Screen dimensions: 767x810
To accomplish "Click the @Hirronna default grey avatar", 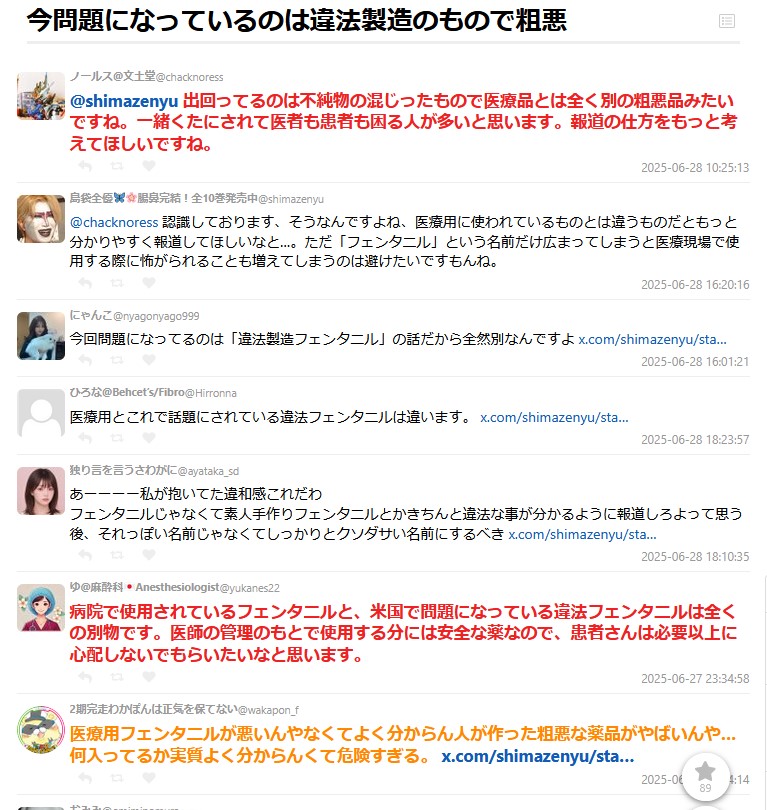I will tap(41, 413).
